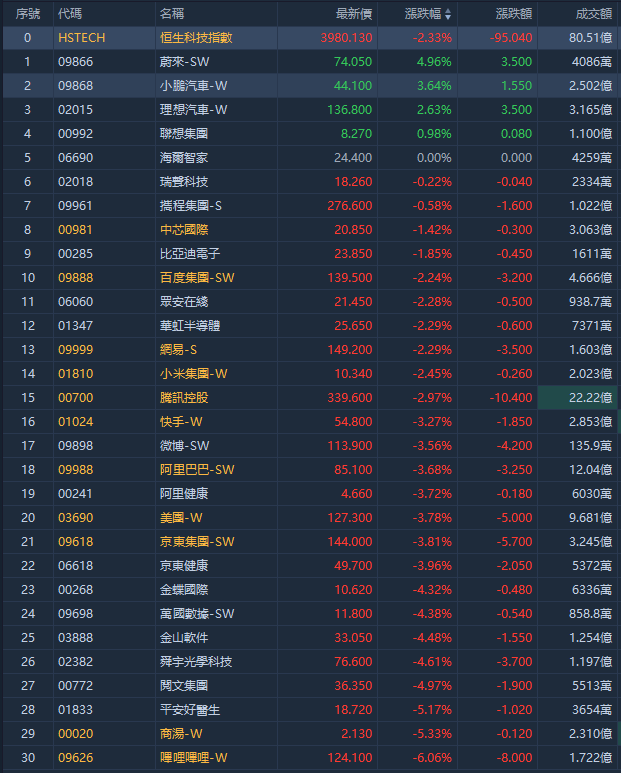This screenshot has width=621, height=773.
Task: Click price 2.130 for 商湯-W
Action: 357,734
